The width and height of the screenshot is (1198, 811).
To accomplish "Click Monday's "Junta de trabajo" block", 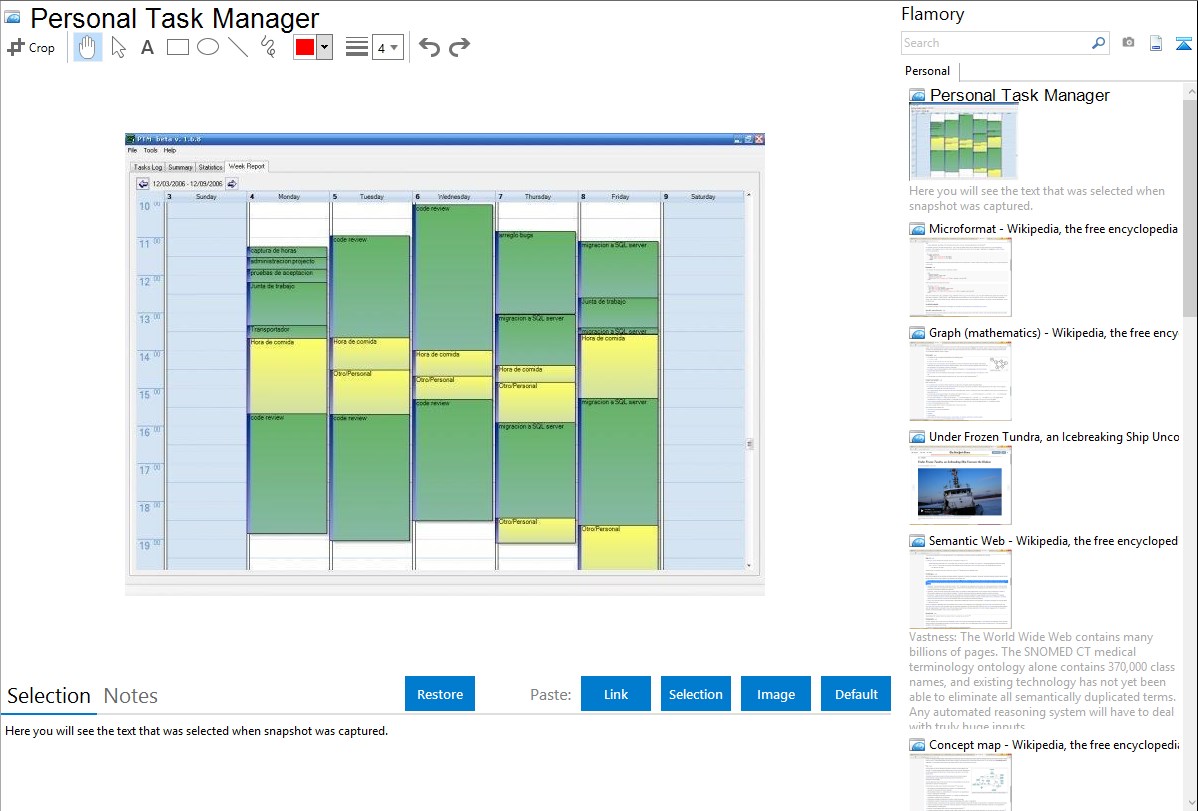I will coord(287,303).
